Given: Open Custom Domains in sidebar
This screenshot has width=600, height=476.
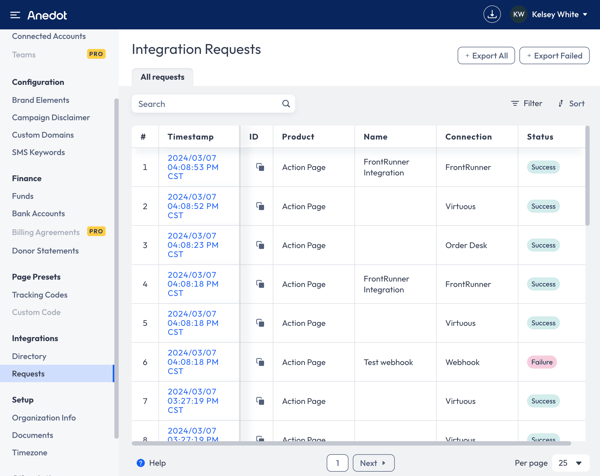Looking at the screenshot, I should (x=43, y=135).
